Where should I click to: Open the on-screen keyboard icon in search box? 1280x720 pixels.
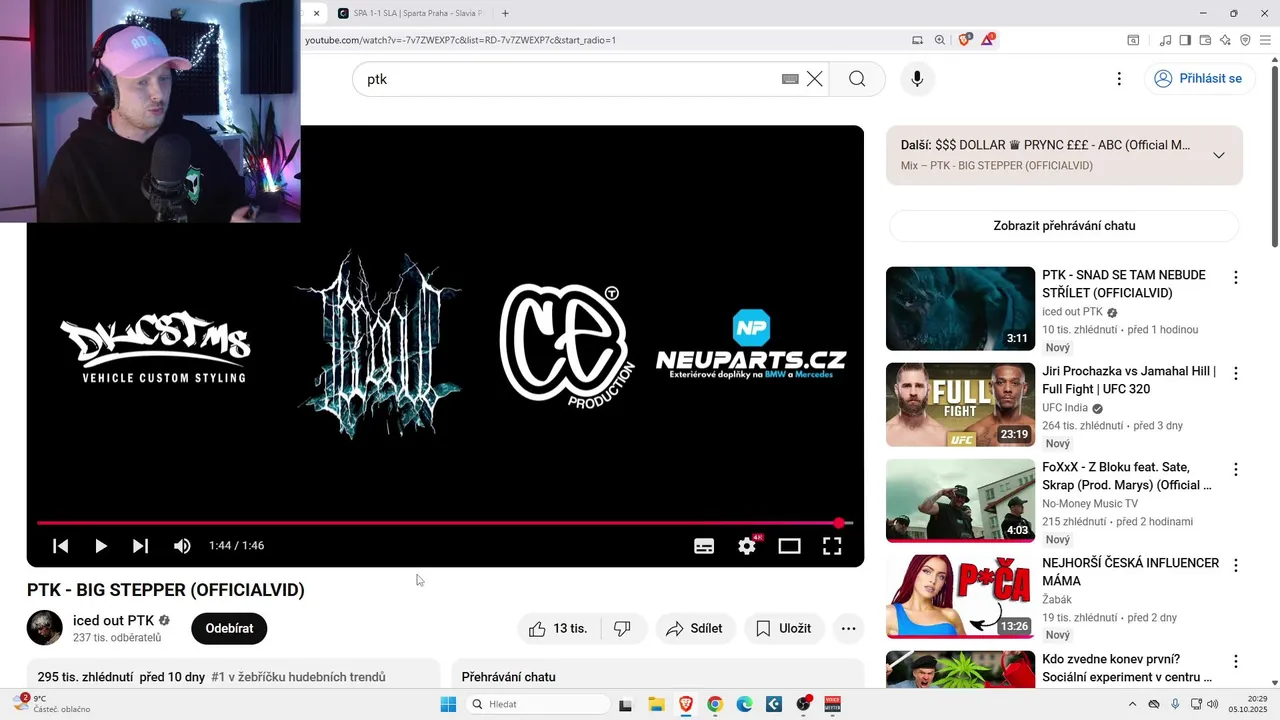tap(790, 79)
